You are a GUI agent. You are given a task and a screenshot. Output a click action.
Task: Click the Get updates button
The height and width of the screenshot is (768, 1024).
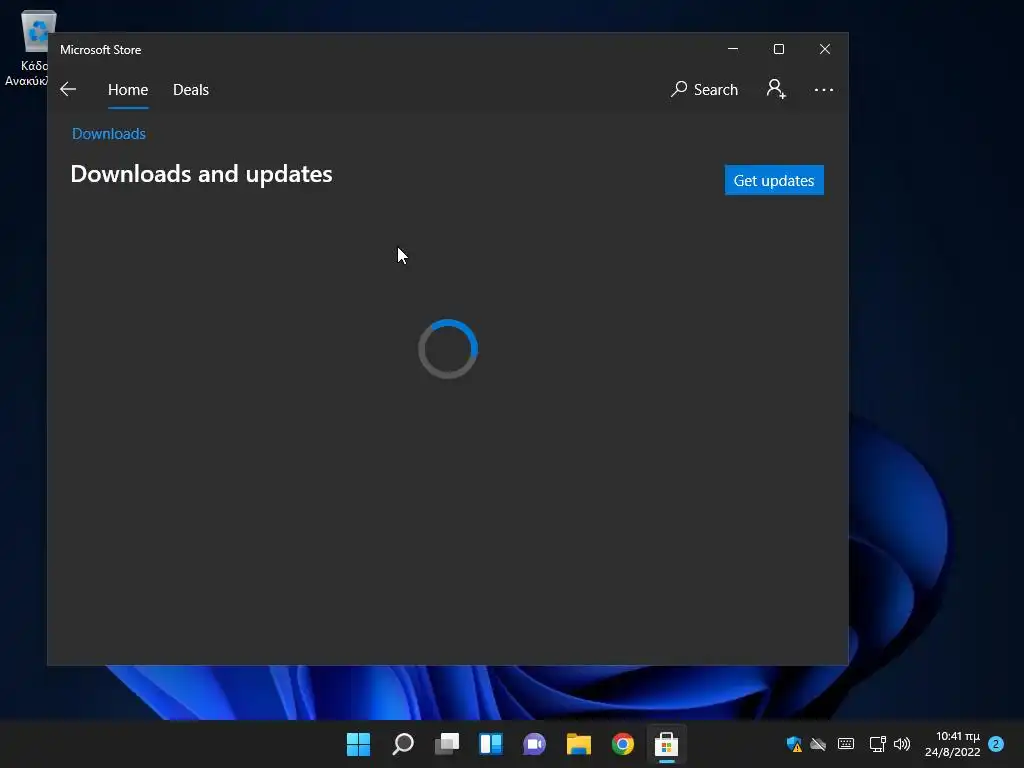click(774, 180)
